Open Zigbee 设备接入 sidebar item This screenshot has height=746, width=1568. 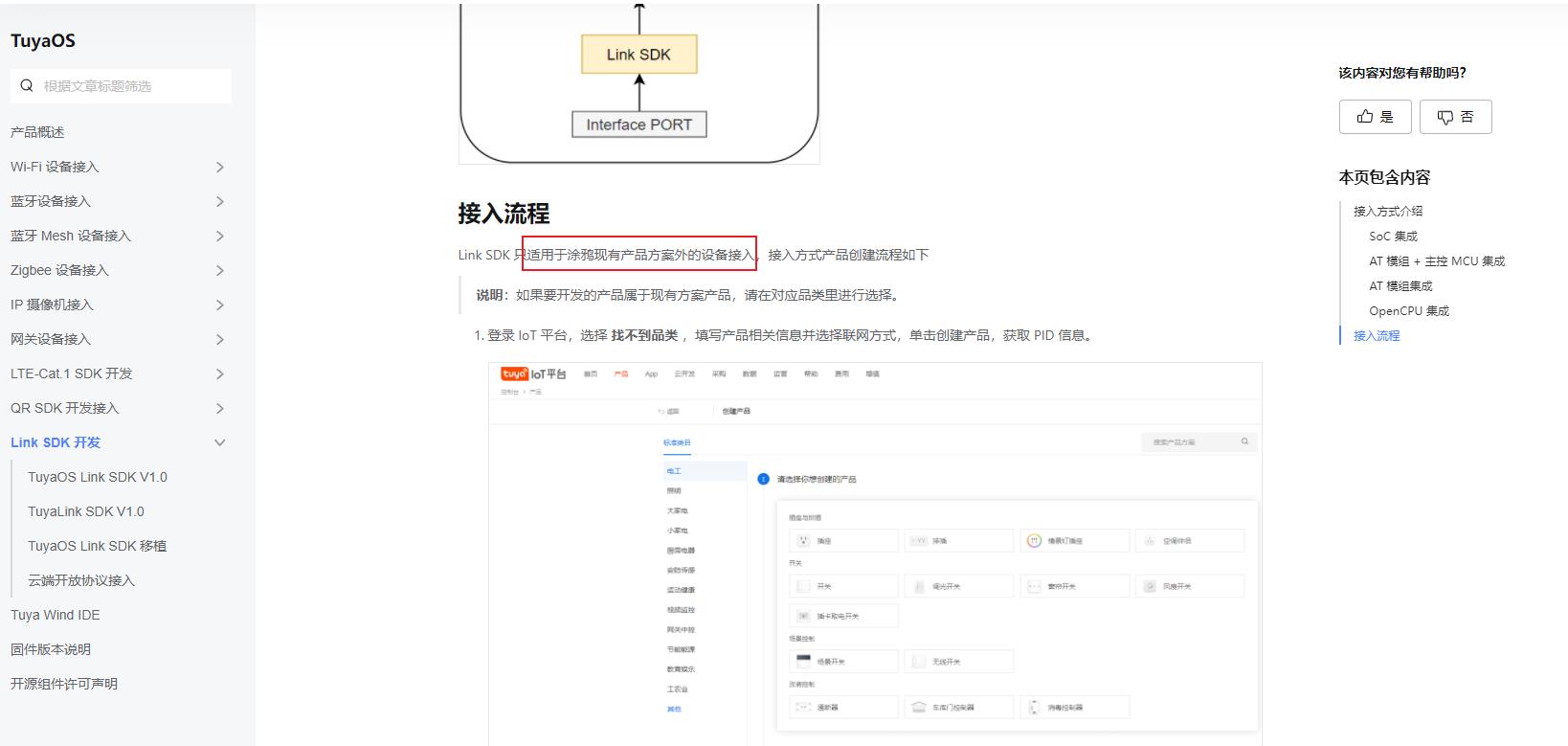pyautogui.click(x=59, y=270)
